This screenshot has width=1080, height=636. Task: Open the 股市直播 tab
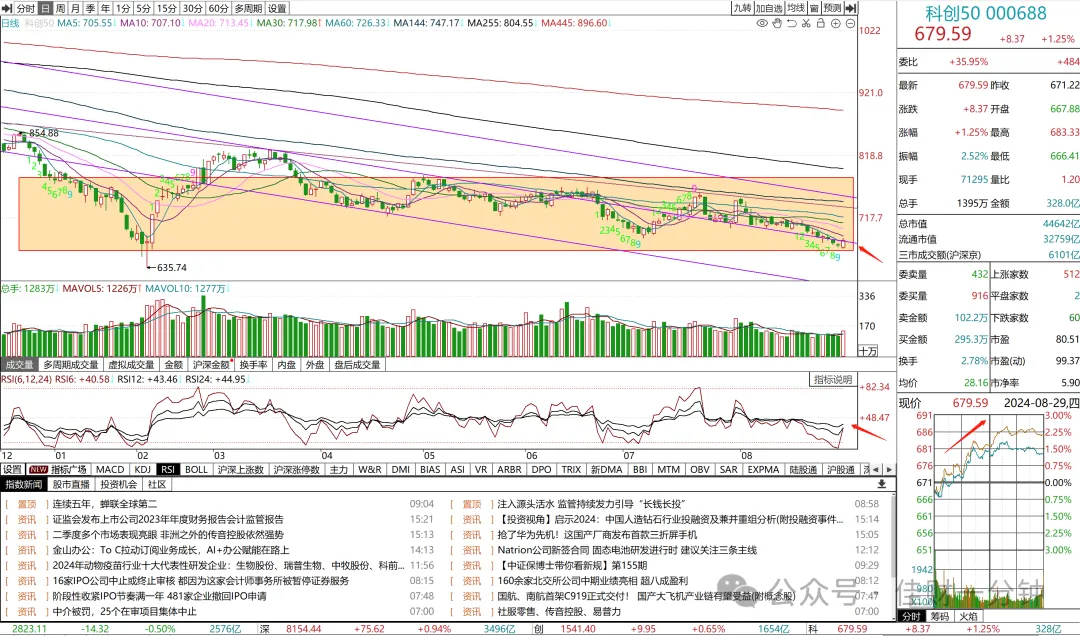tap(72, 484)
